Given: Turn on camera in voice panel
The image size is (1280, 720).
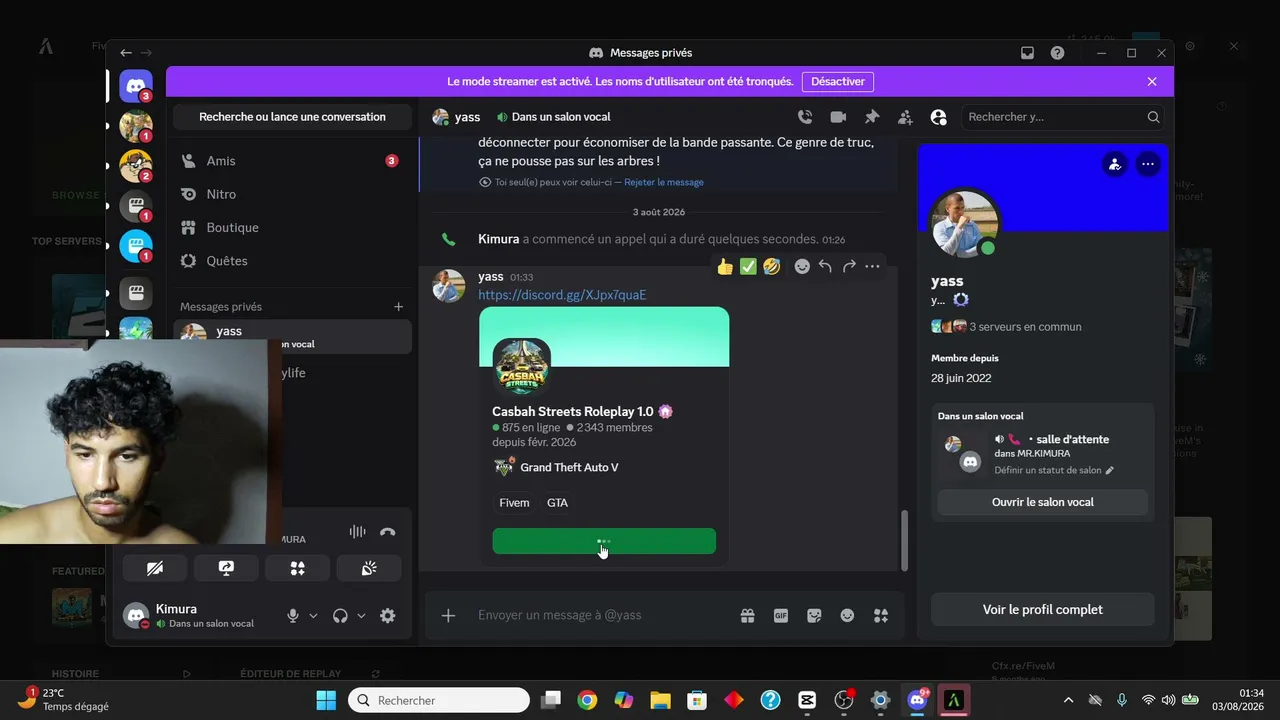Looking at the screenshot, I should (155, 568).
